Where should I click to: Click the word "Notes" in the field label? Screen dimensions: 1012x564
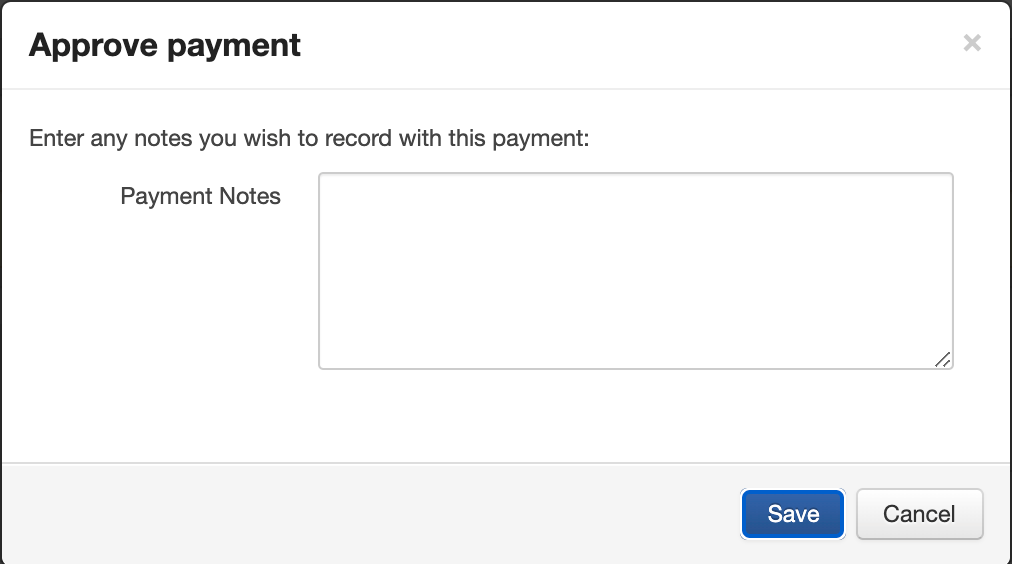pos(248,196)
